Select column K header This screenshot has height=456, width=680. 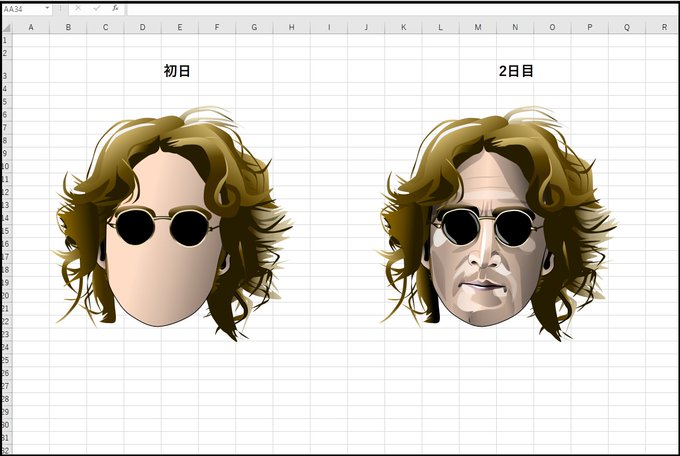click(x=404, y=27)
